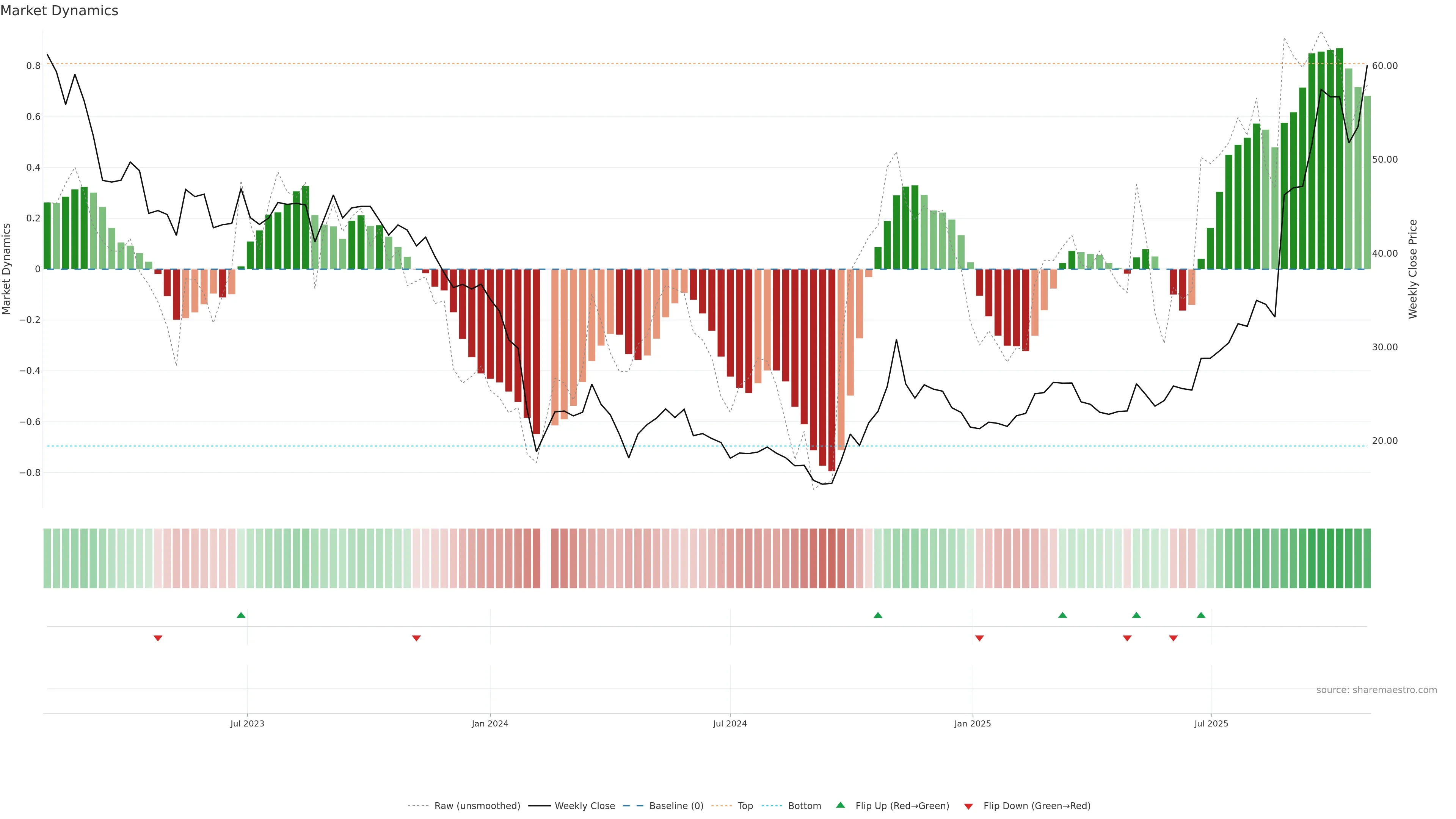
Task: Click the red flip-down triangle just after Jan 2025
Action: [979, 638]
